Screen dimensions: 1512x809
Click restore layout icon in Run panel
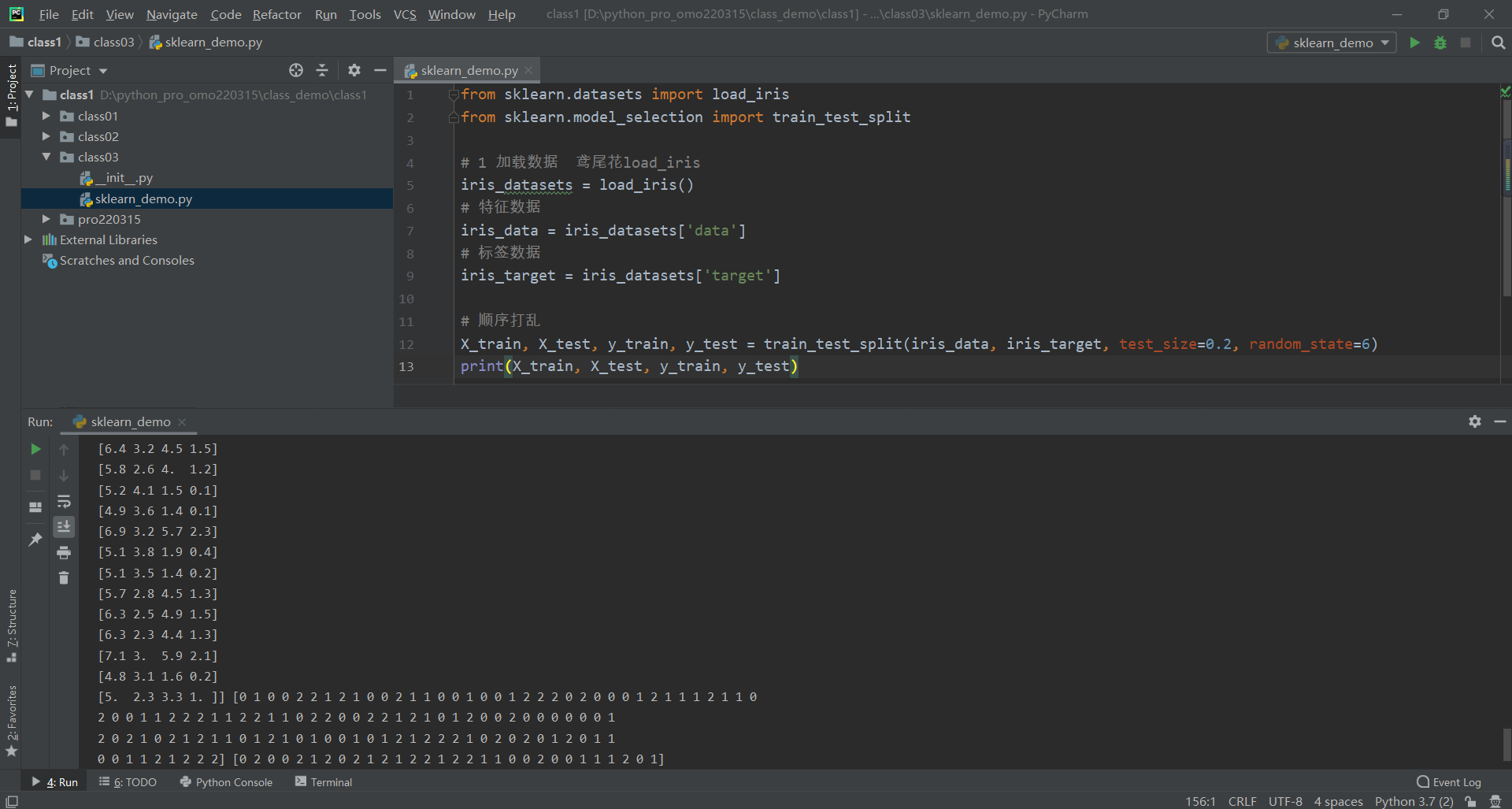click(35, 507)
